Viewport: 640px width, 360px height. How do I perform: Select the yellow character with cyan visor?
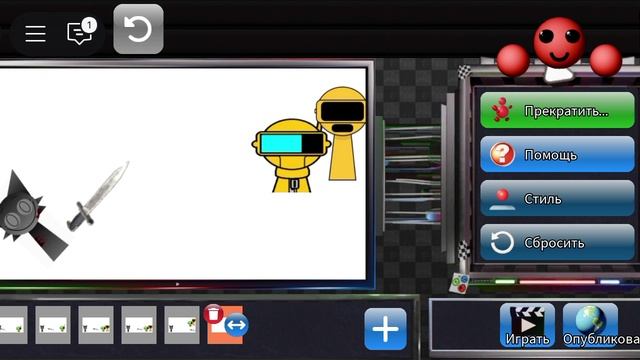click(x=291, y=156)
